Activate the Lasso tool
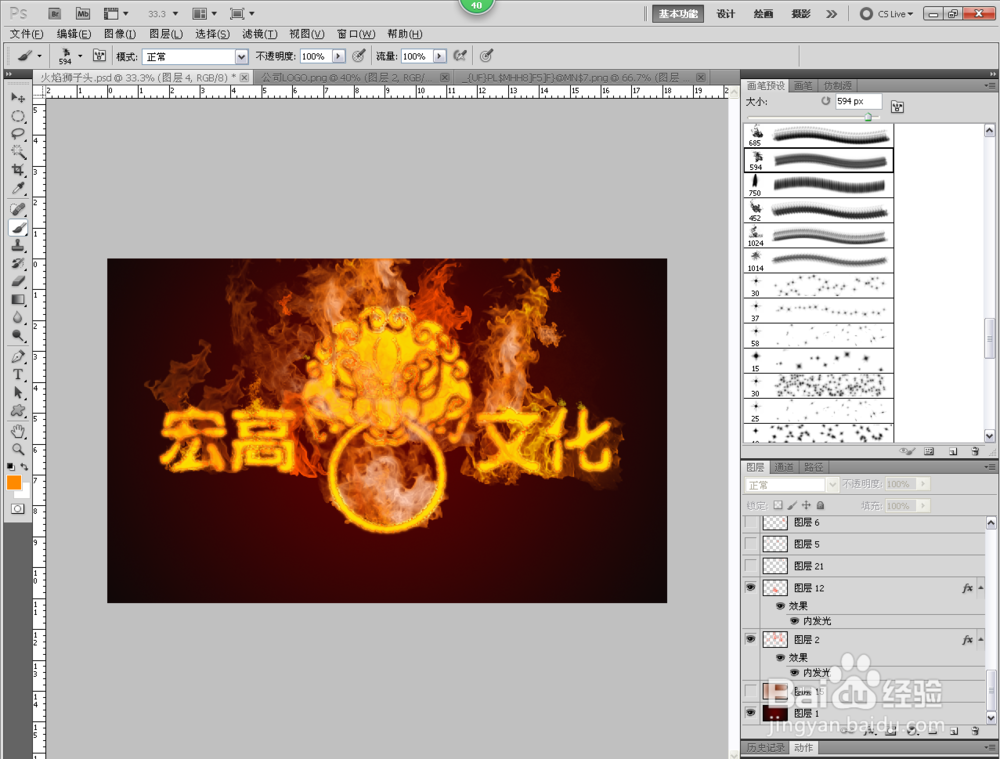The image size is (1000, 759). [x=18, y=134]
